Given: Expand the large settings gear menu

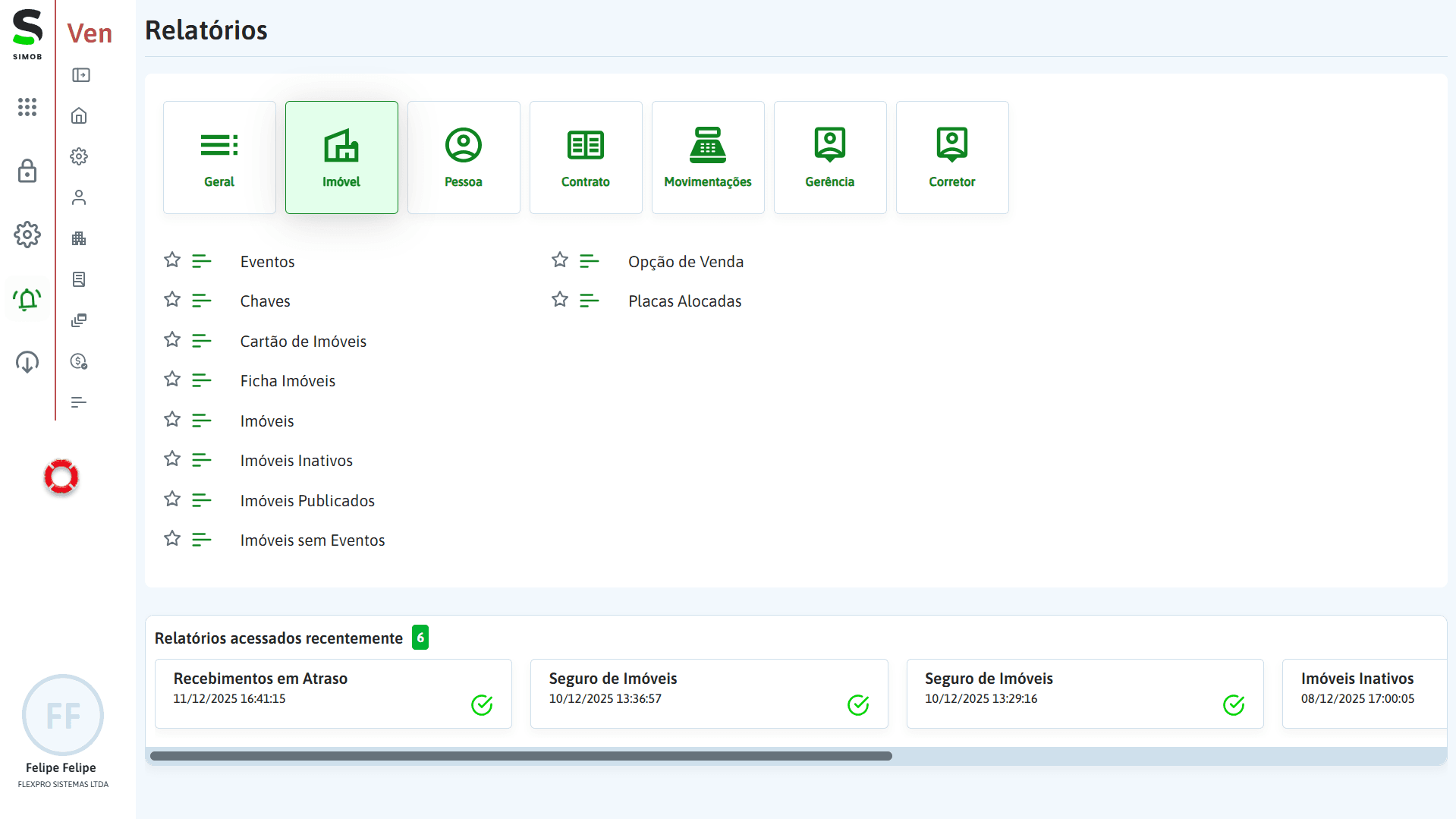Looking at the screenshot, I should 27,235.
